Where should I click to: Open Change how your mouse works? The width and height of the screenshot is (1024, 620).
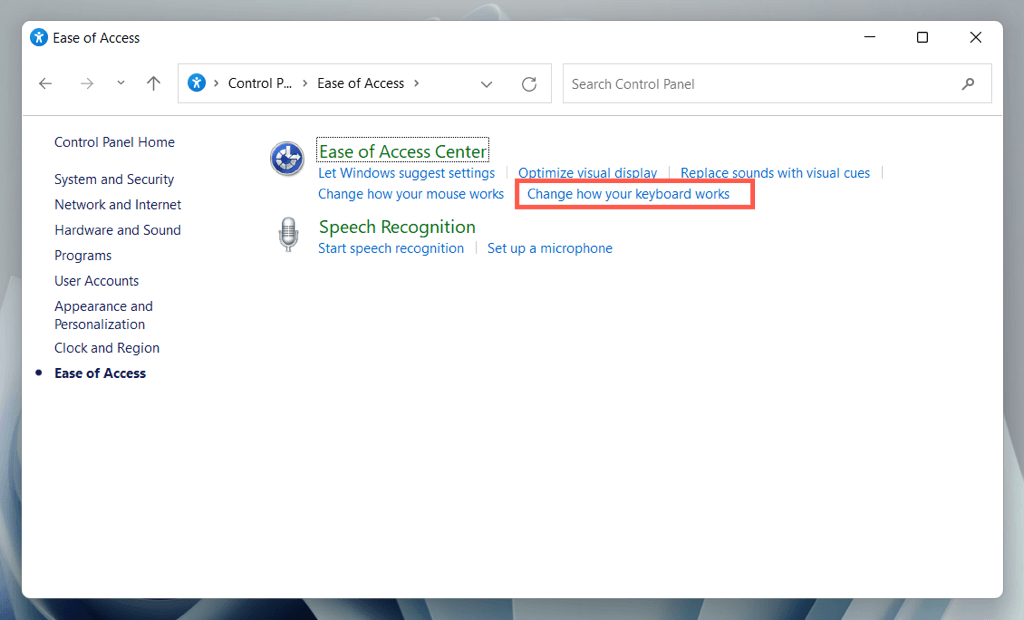(411, 194)
